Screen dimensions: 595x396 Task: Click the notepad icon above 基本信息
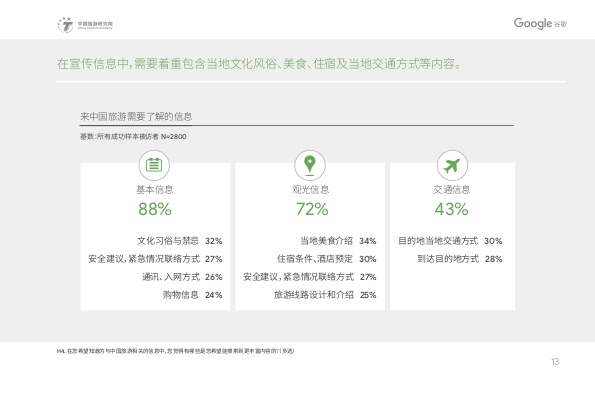point(154,165)
